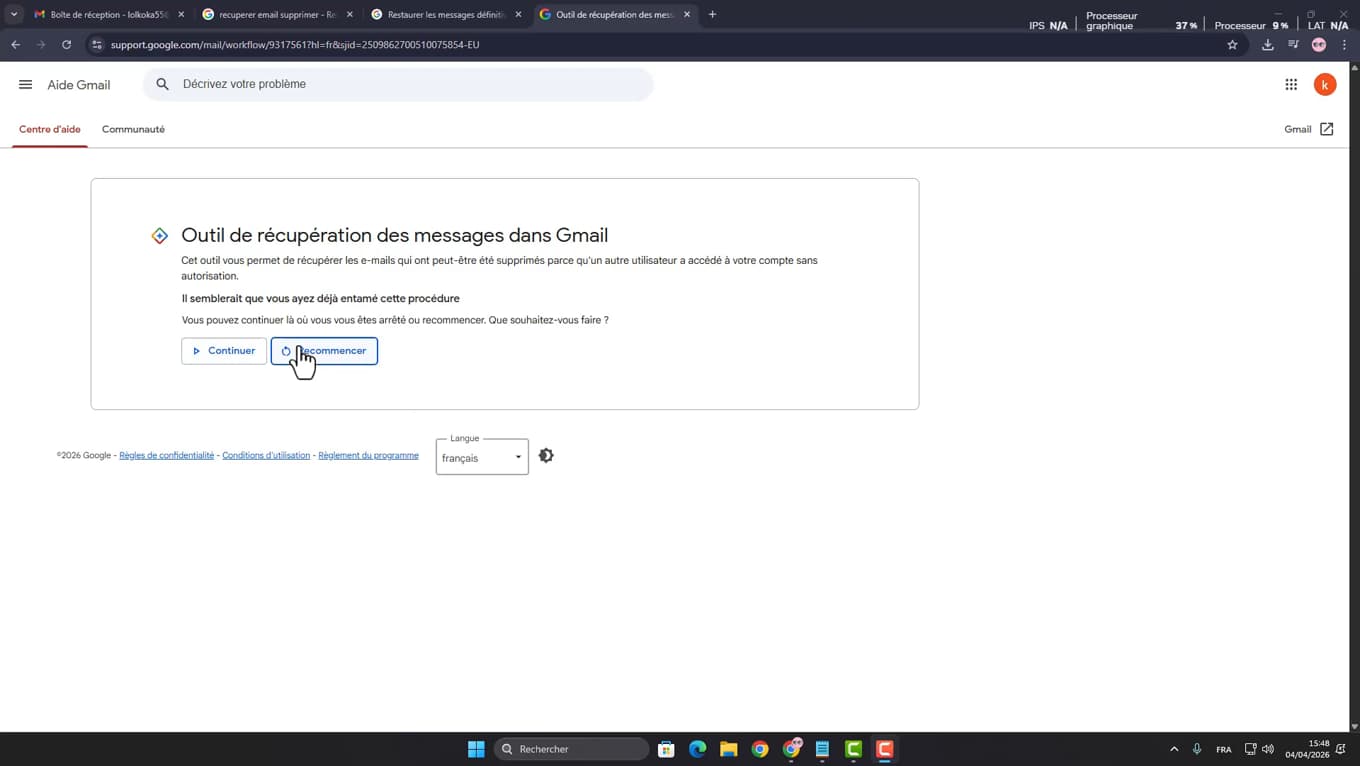1360x766 pixels.
Task: Click the Continuer button
Action: tap(224, 351)
